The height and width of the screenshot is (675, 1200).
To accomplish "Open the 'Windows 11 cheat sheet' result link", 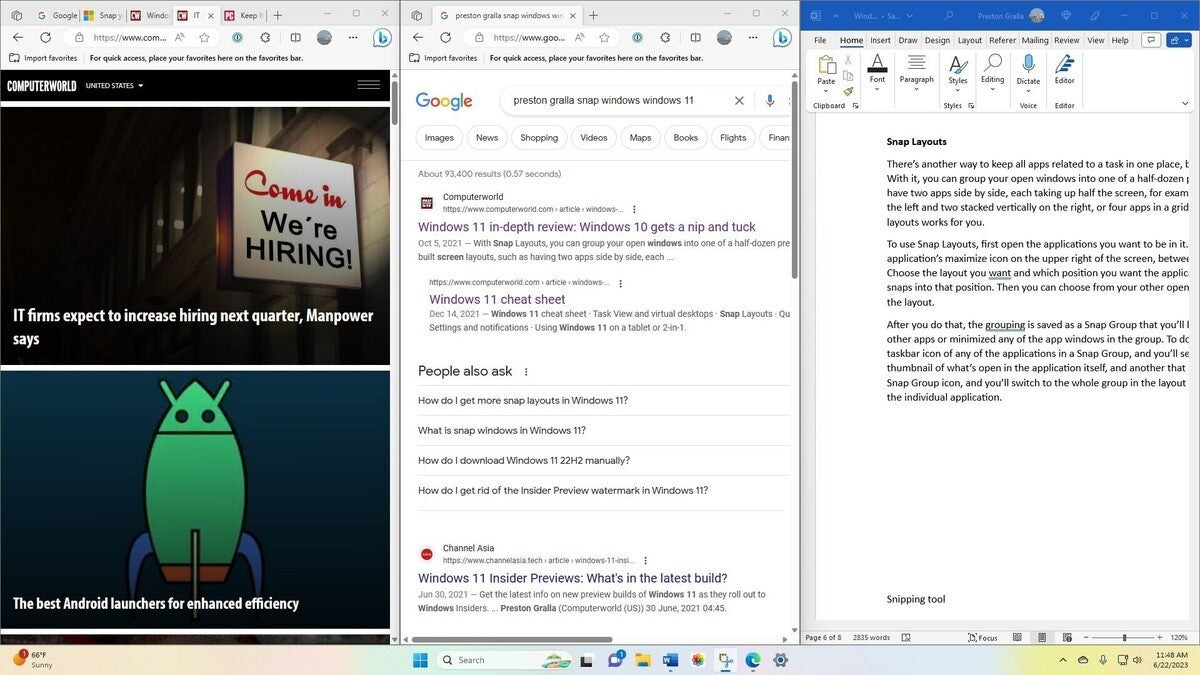I will coord(497,299).
